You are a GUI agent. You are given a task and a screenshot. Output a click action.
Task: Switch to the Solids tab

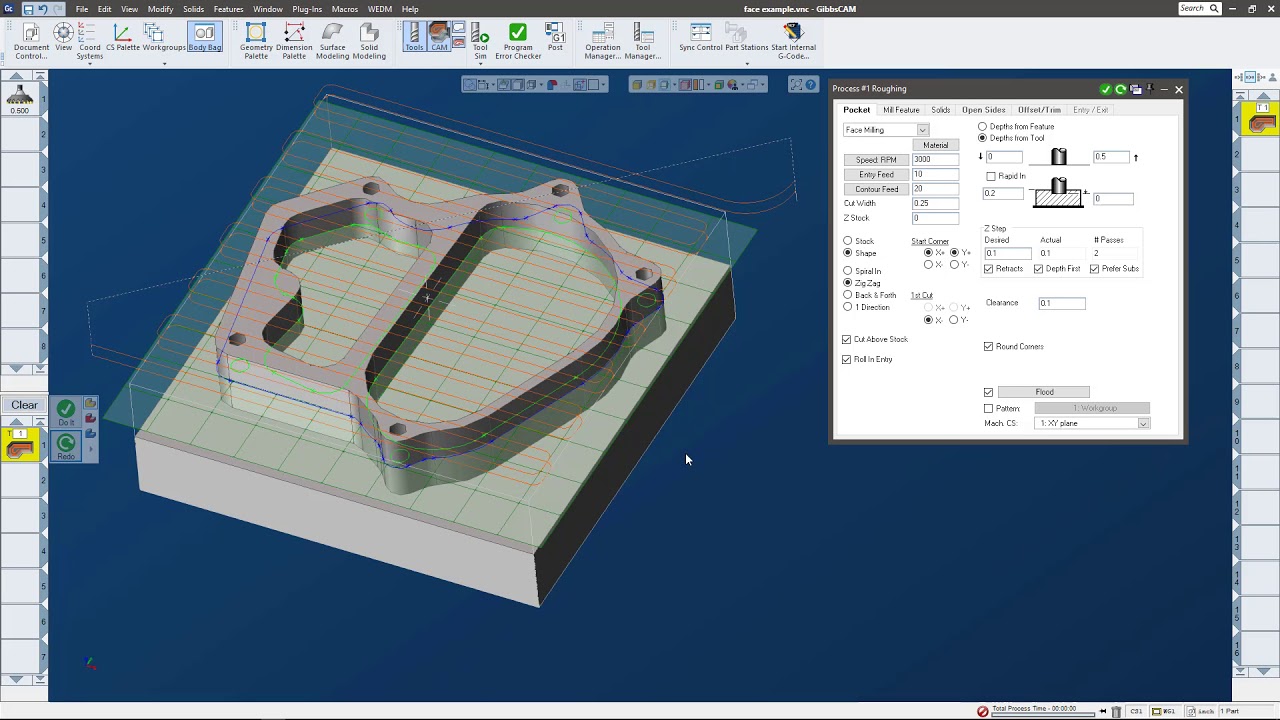[x=941, y=110]
